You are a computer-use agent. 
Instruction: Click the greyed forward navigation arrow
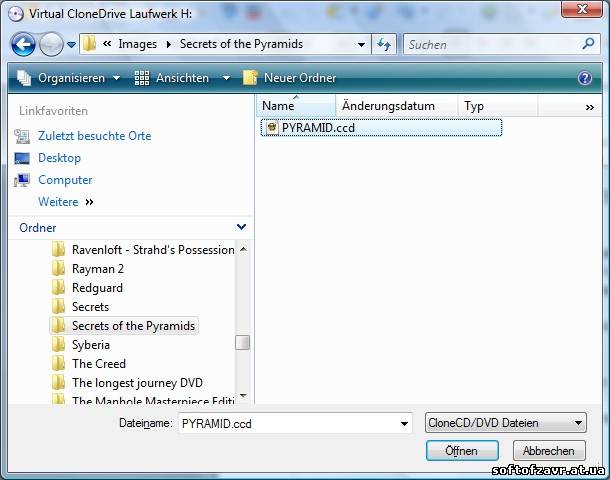51,44
